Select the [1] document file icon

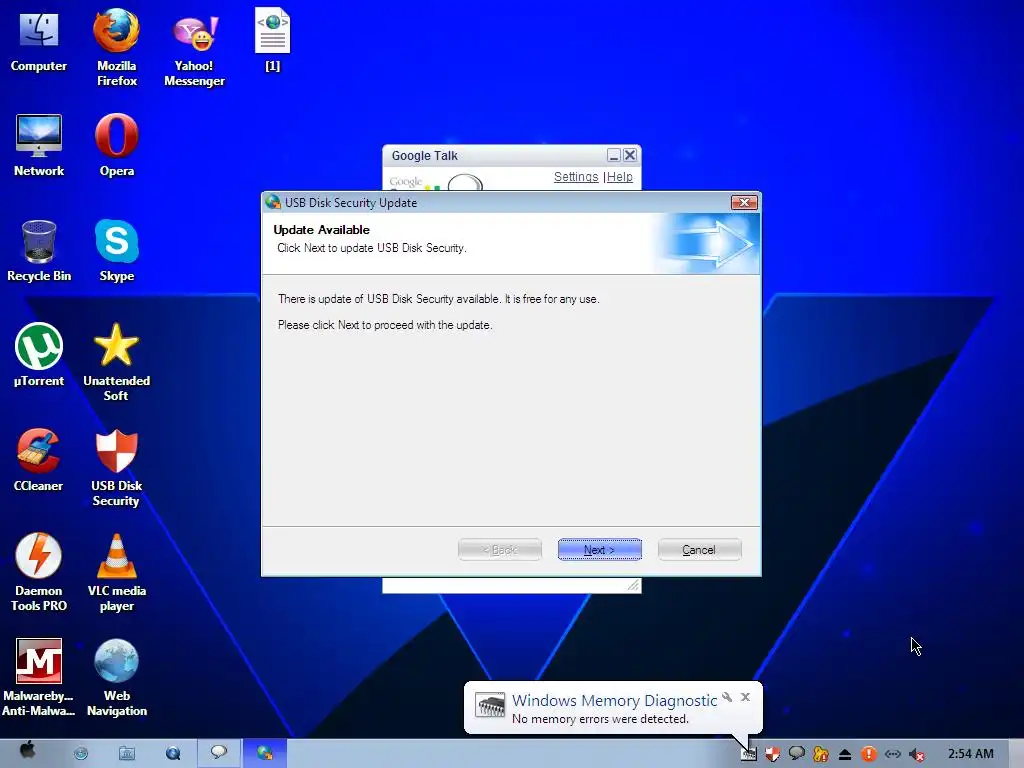tap(272, 39)
